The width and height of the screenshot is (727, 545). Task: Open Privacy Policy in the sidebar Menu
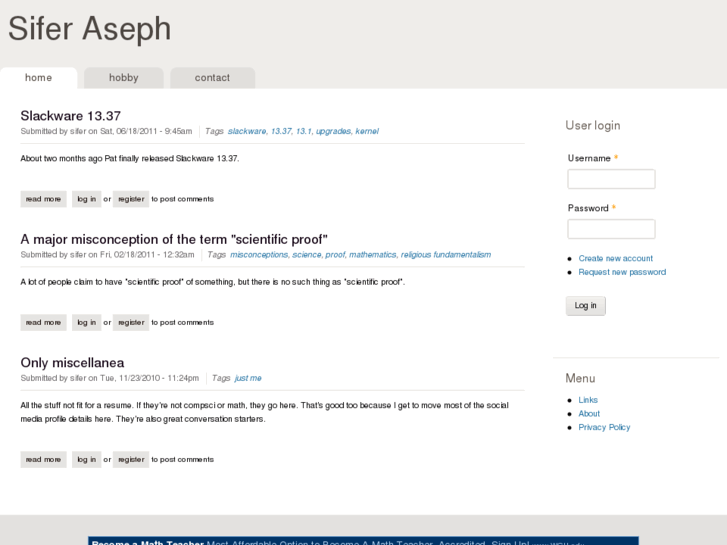604,427
